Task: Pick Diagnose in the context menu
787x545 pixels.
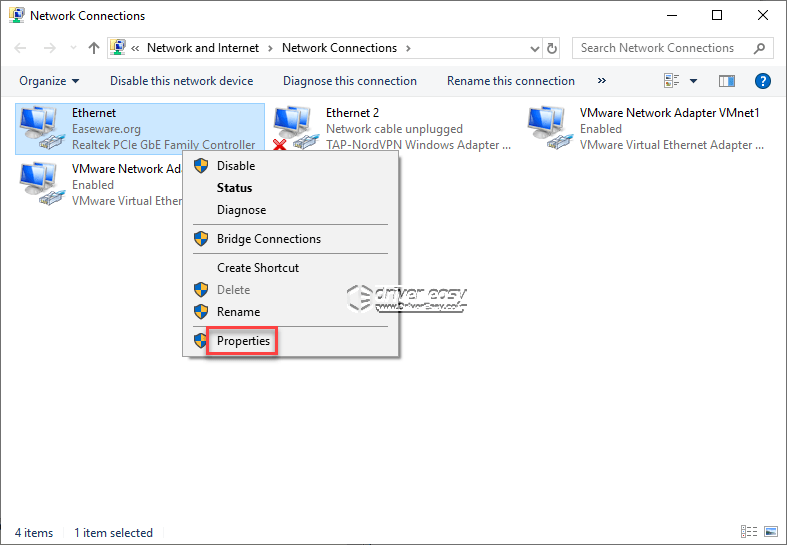Action: click(x=241, y=210)
